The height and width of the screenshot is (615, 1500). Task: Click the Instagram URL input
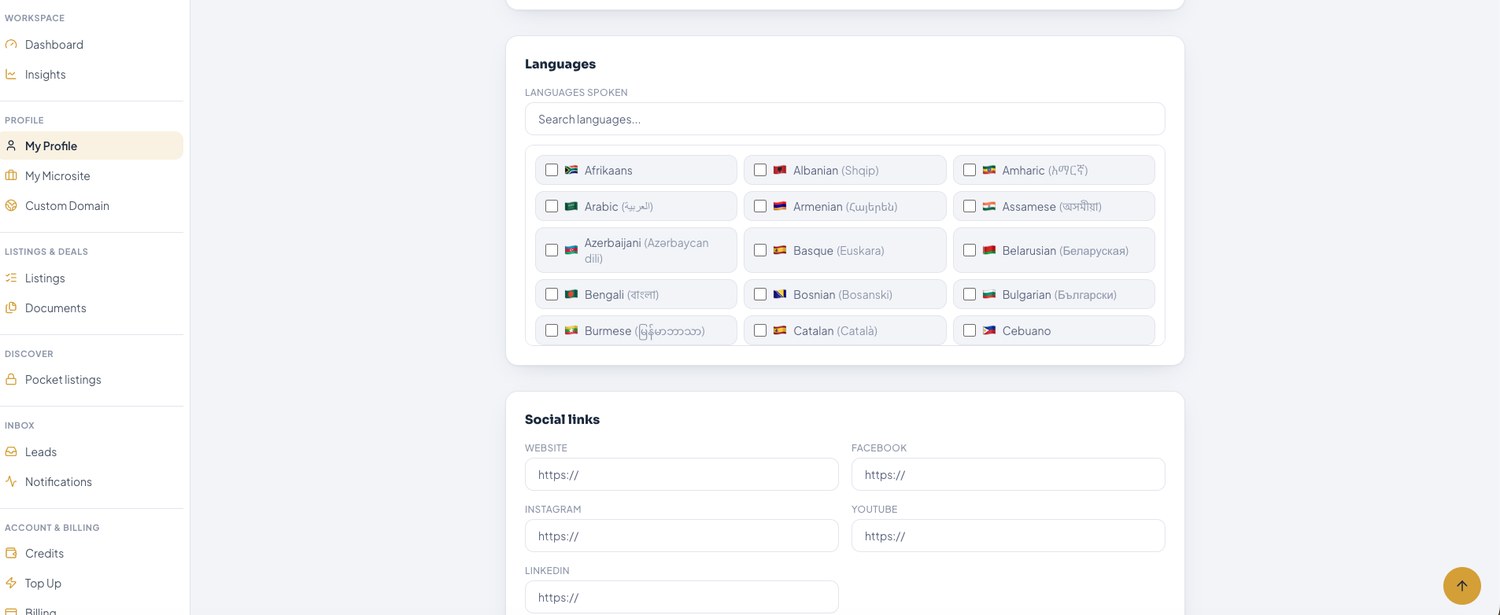coord(681,536)
